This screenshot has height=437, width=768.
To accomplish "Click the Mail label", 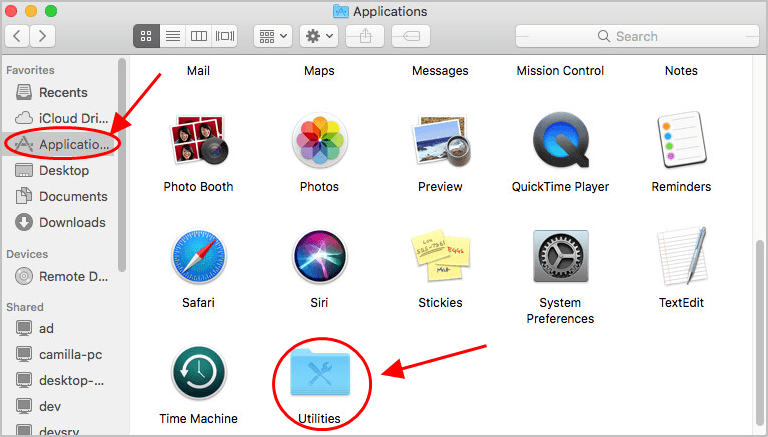I will point(198,71).
